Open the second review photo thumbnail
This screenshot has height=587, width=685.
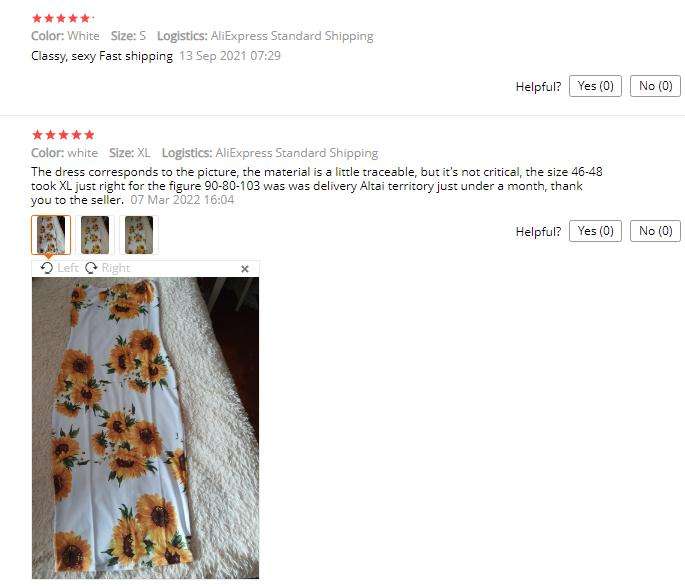pyautogui.click(x=95, y=235)
